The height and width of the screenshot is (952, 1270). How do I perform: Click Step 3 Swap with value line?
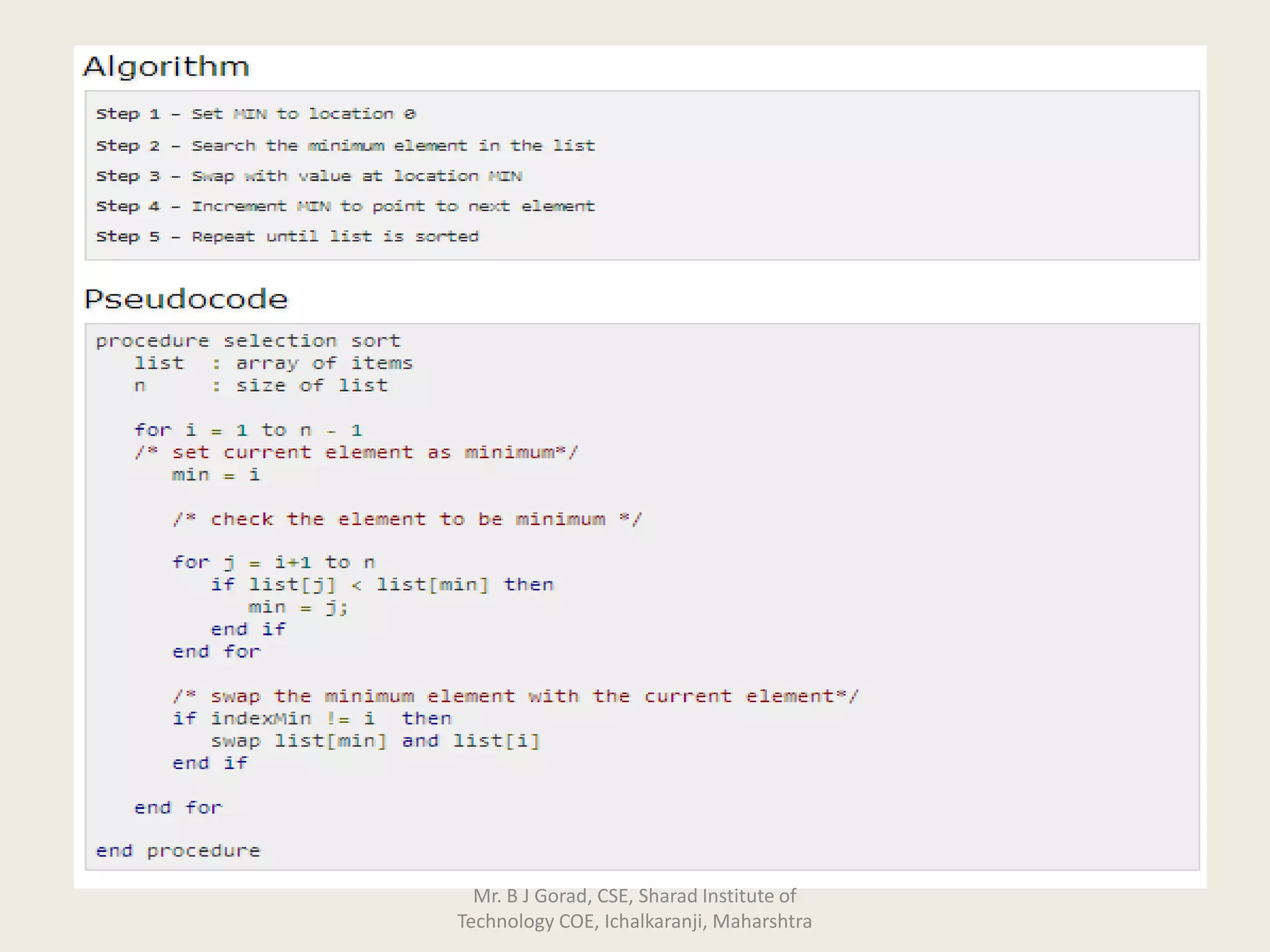[309, 176]
